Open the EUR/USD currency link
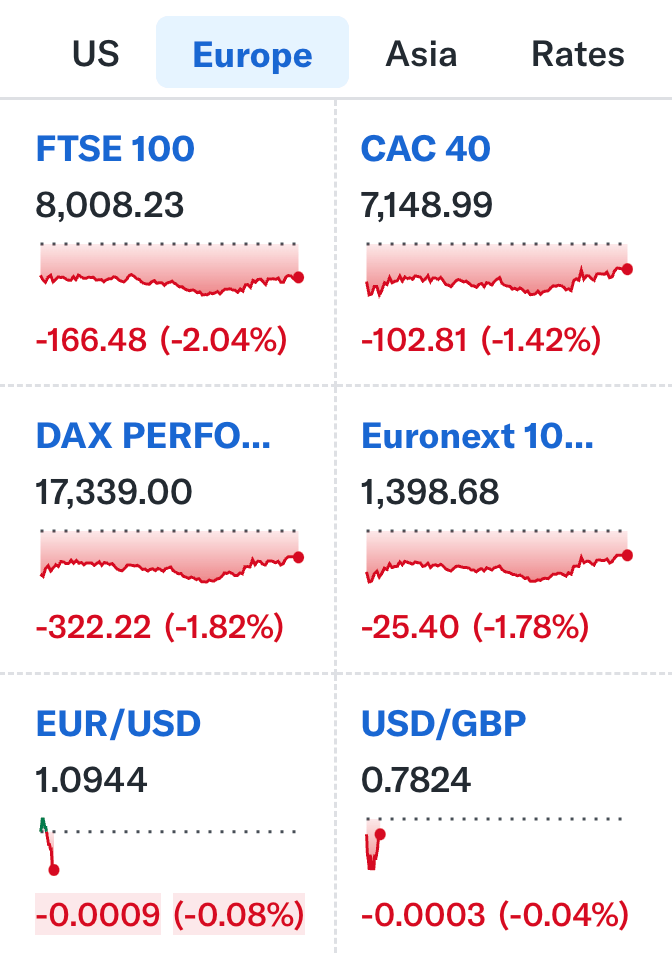Screen dimensions: 672x956 pos(118,723)
